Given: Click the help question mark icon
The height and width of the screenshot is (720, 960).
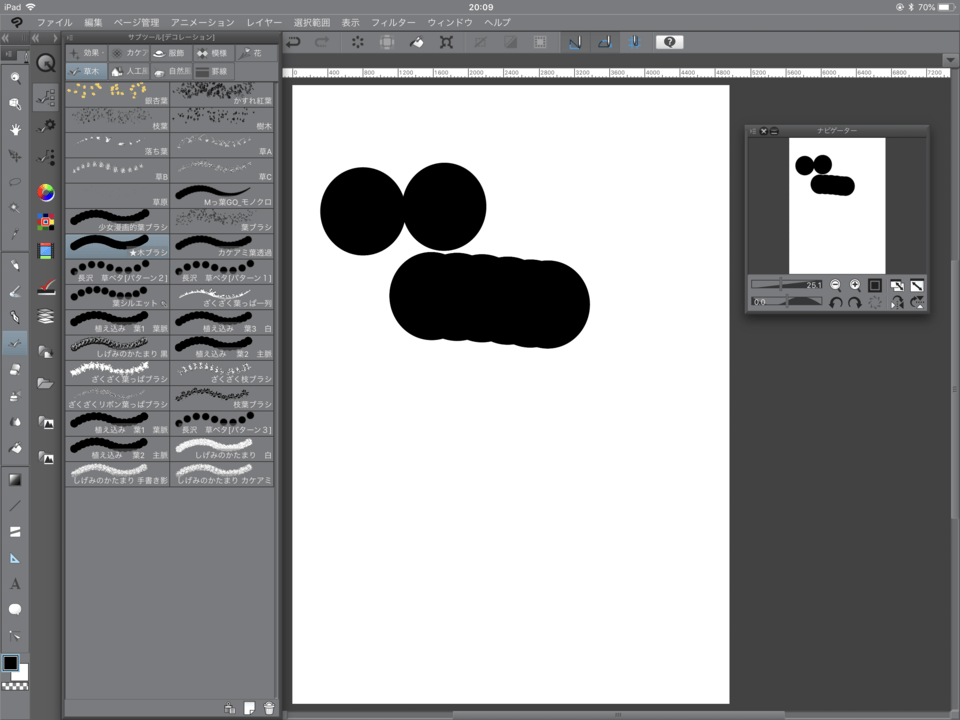Looking at the screenshot, I should [669, 42].
